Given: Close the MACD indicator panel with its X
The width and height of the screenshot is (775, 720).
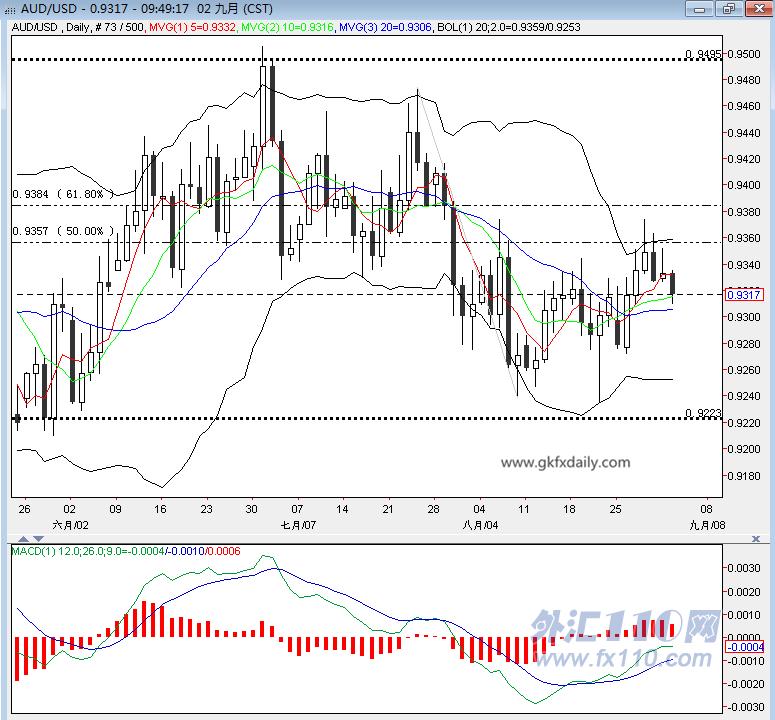Looking at the screenshot, I should point(755,539).
